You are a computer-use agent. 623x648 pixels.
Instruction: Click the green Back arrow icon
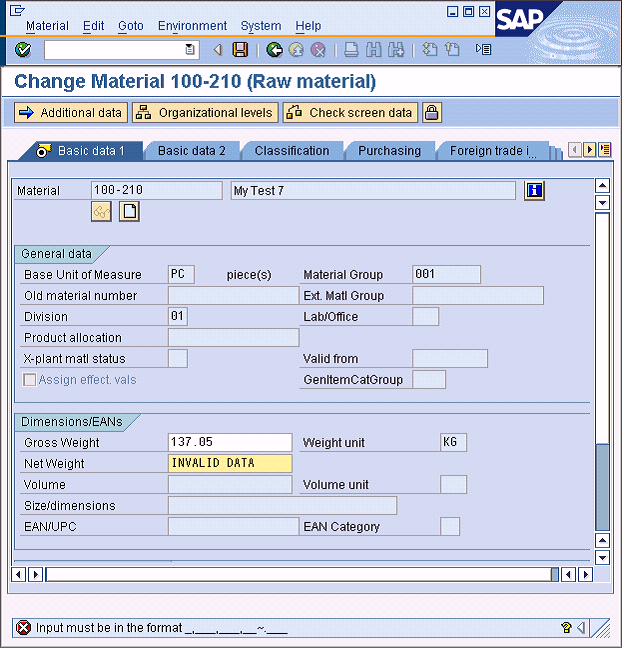click(274, 50)
